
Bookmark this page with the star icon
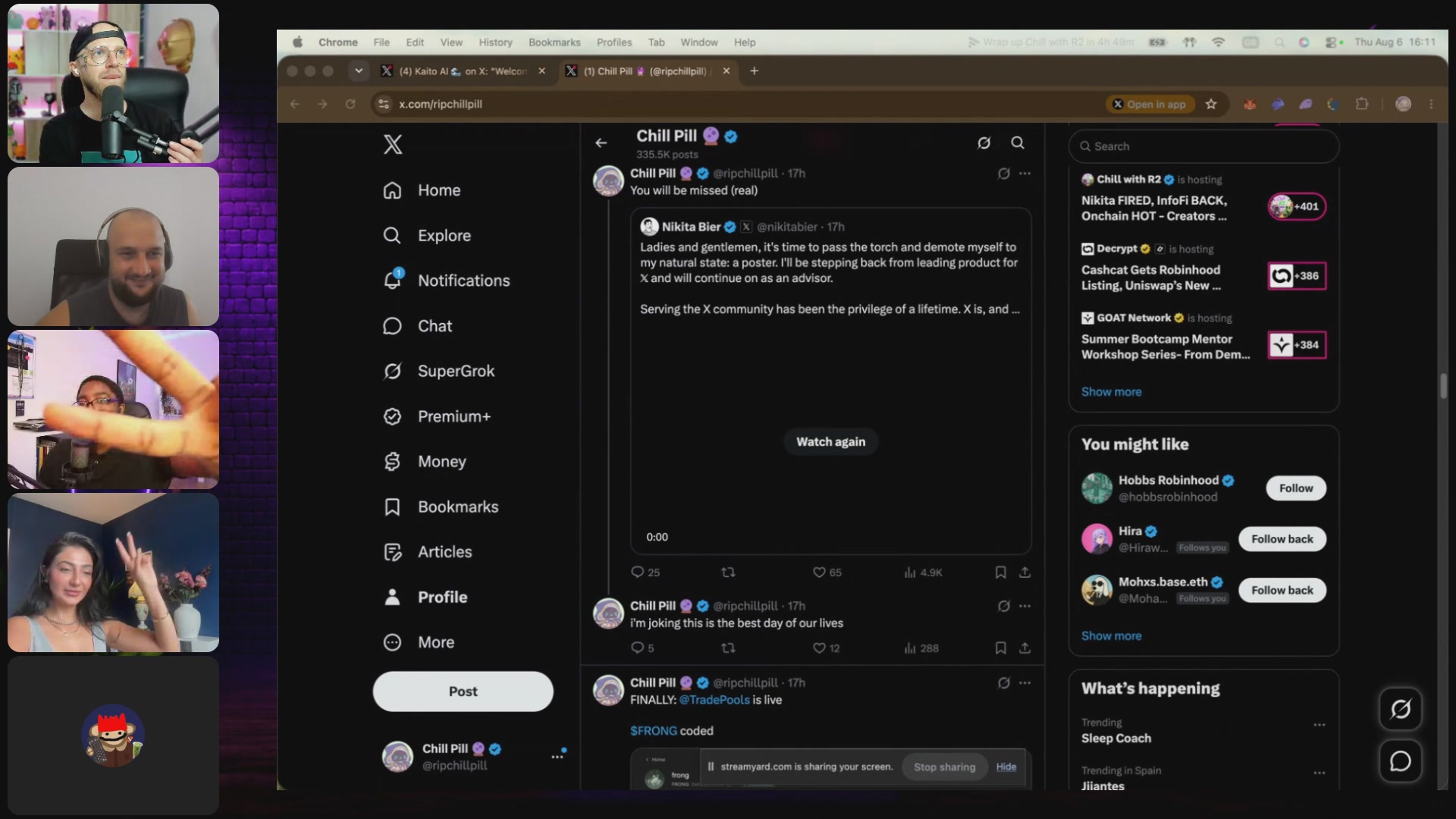coord(1211,104)
